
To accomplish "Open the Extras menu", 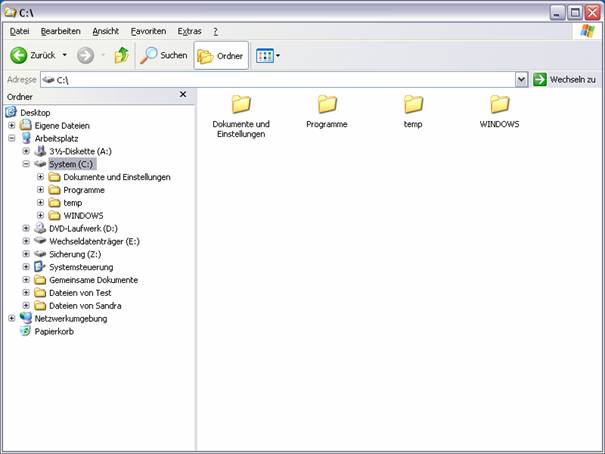I will [x=189, y=31].
